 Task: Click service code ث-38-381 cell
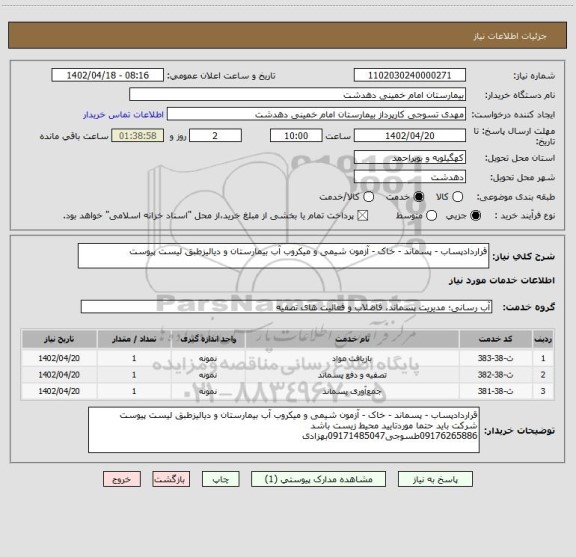pyautogui.click(x=496, y=391)
